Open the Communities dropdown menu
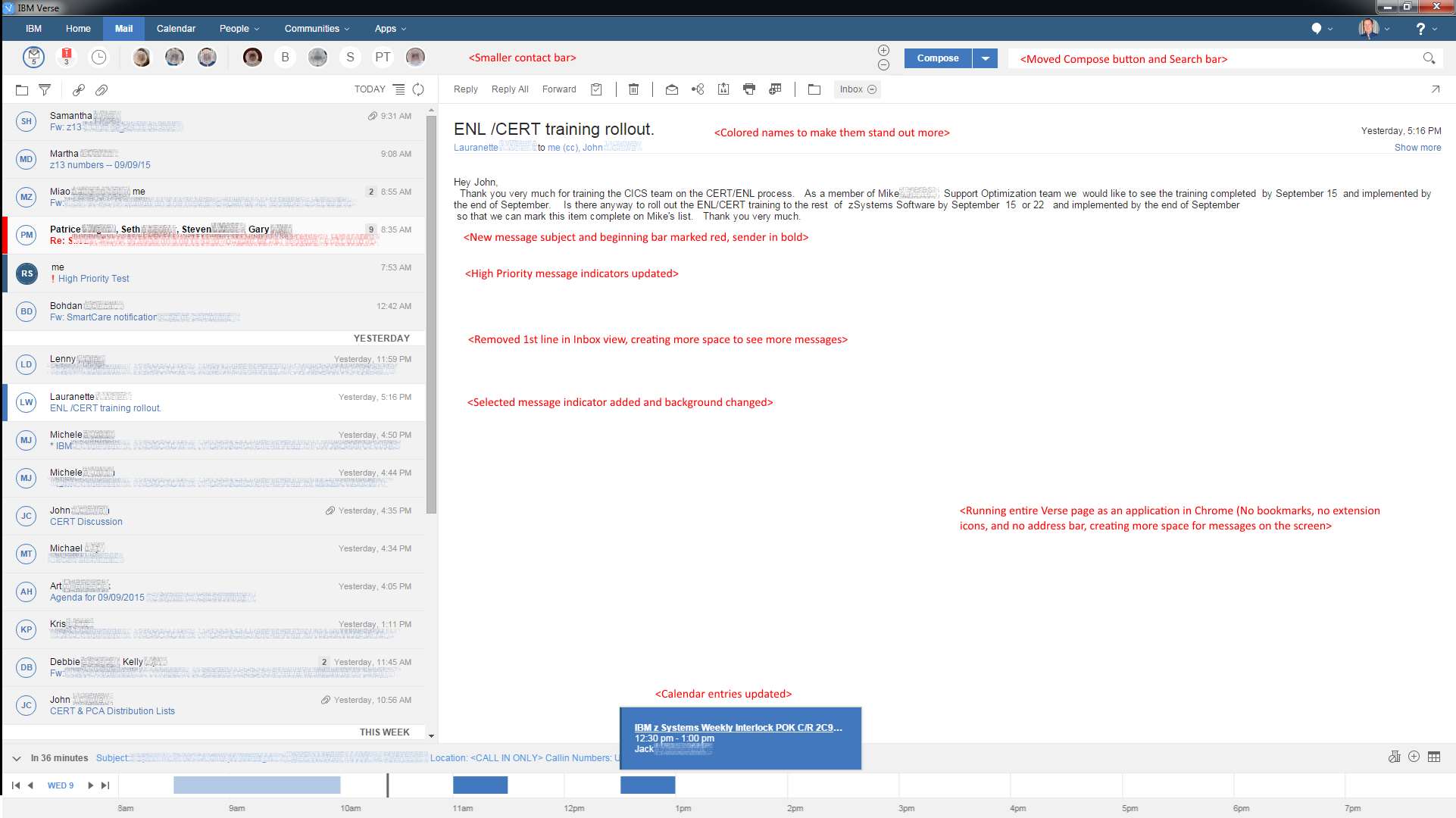This screenshot has width=1456, height=818. point(317,29)
